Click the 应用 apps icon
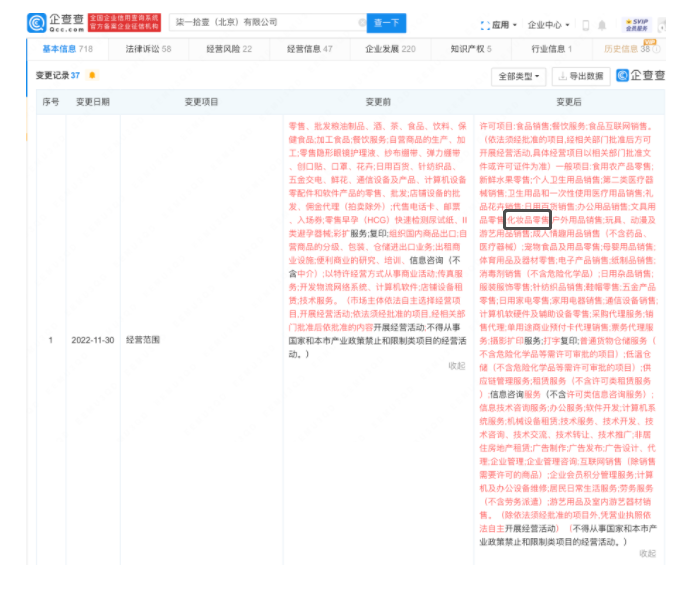This screenshot has height=590, width=695. [x=485, y=25]
